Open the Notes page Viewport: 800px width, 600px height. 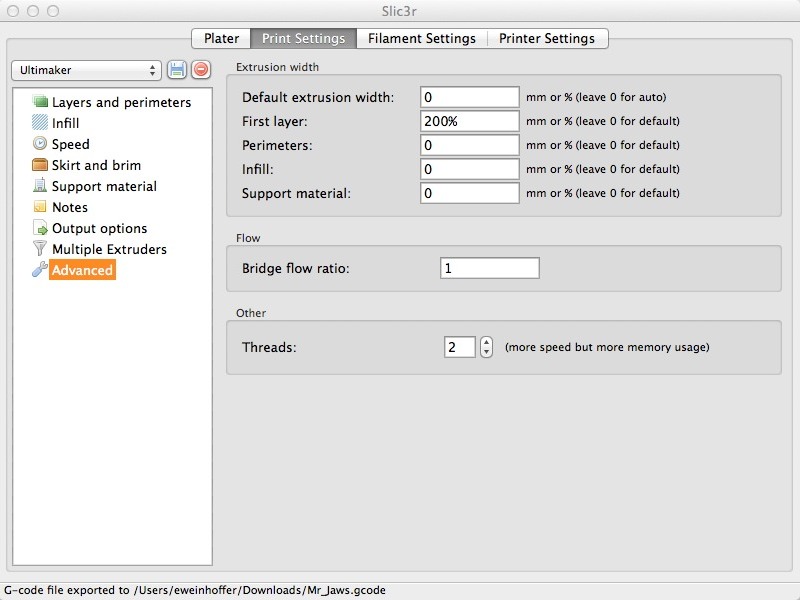(70, 207)
